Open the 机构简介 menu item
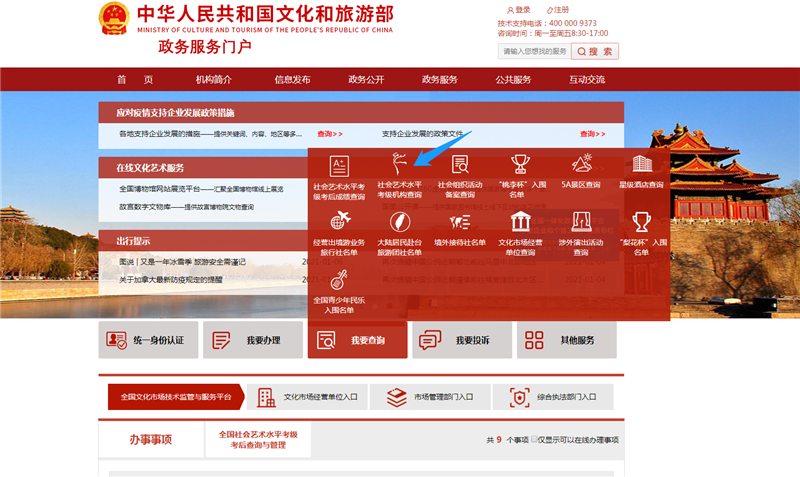The image size is (800, 477). 214,80
